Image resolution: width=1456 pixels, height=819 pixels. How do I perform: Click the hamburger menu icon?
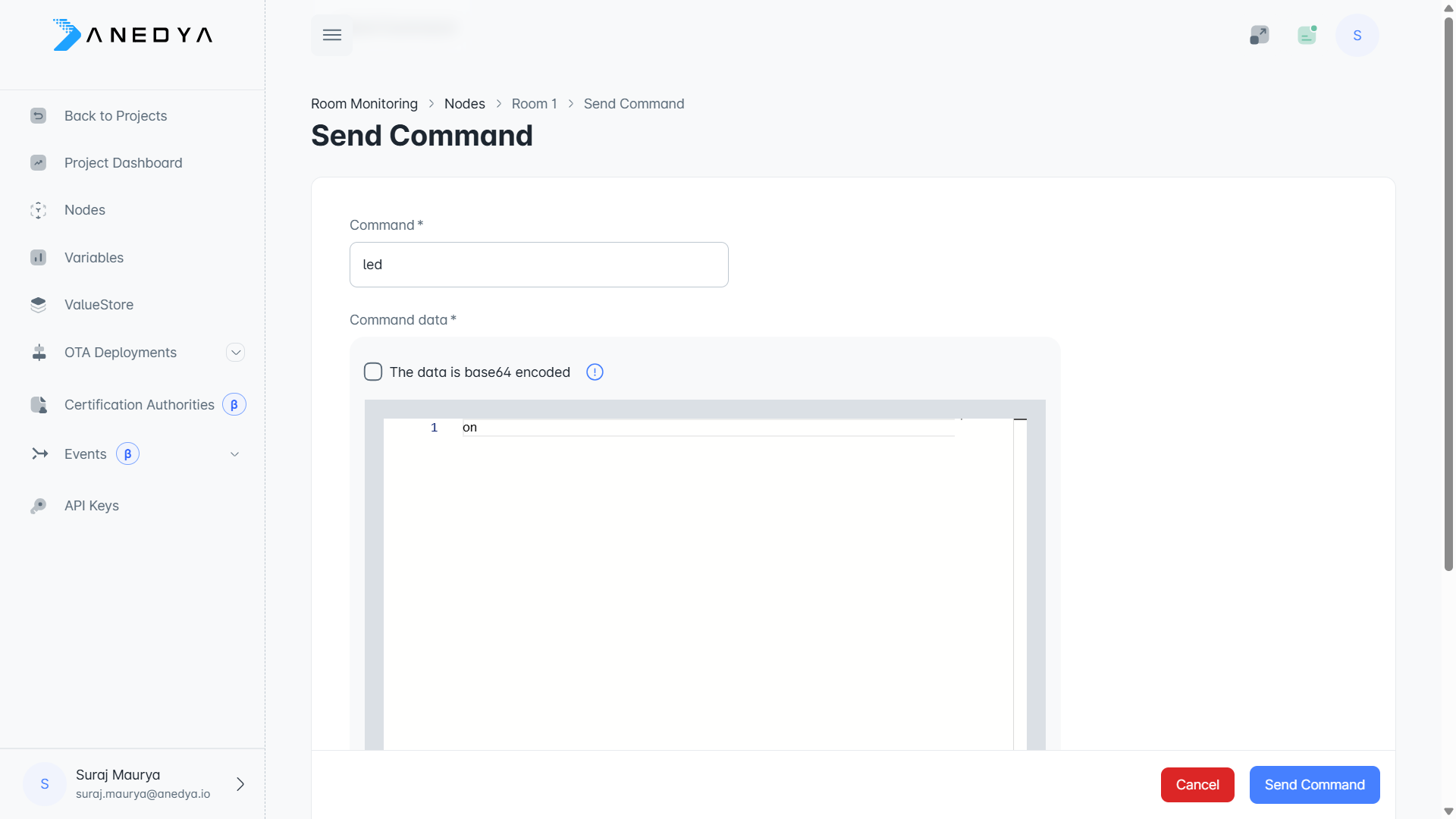pos(331,35)
